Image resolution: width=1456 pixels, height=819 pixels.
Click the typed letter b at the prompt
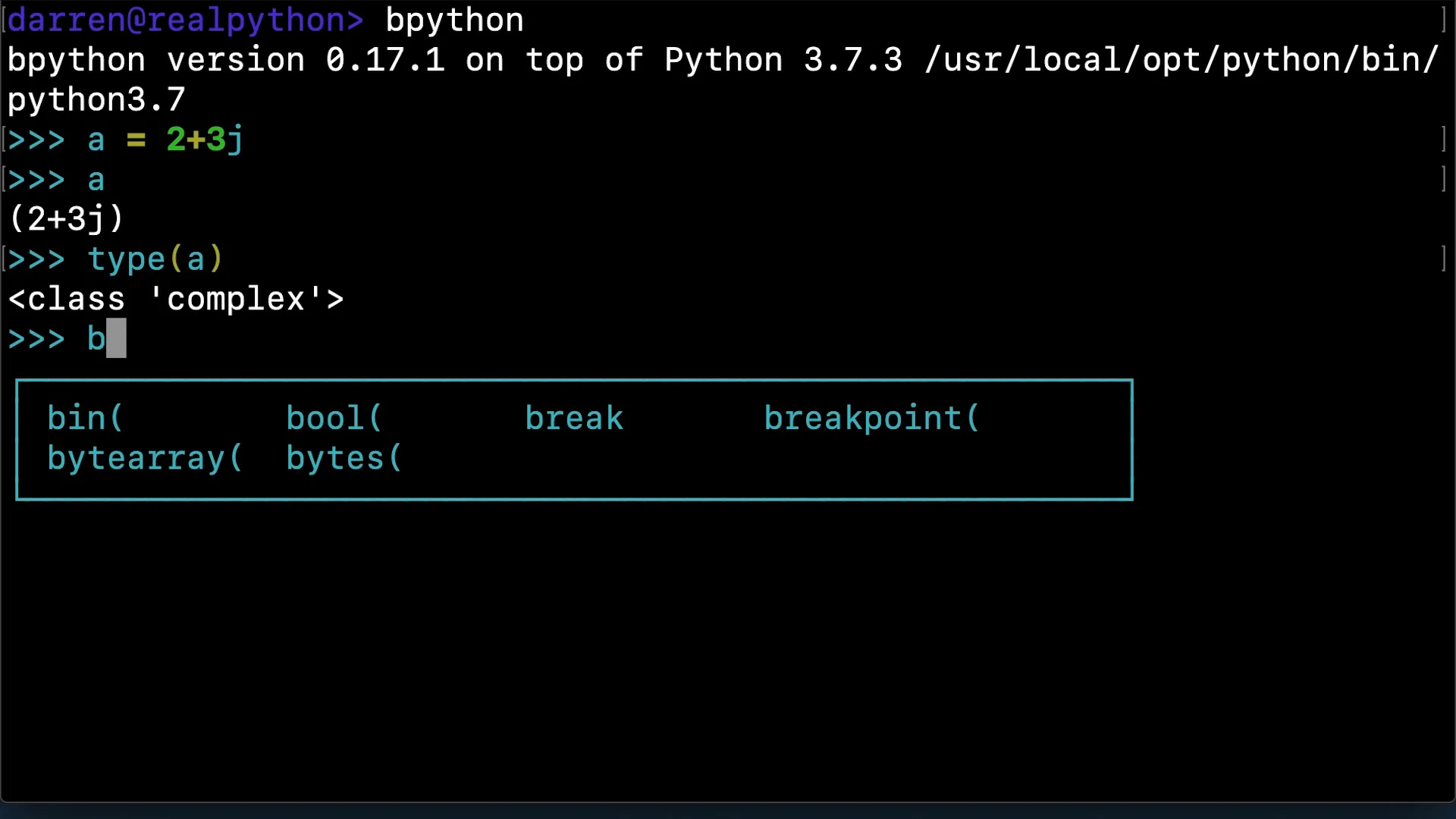(96, 338)
